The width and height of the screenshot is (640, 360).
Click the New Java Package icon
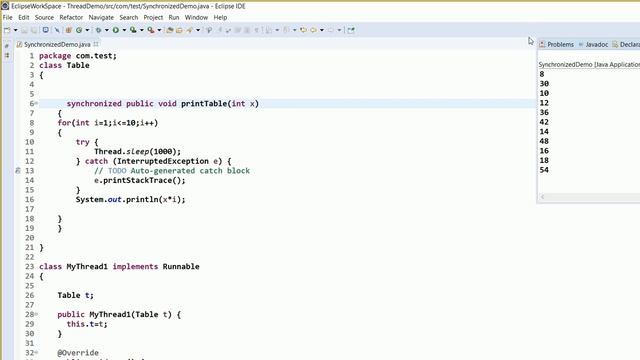tap(69, 30)
